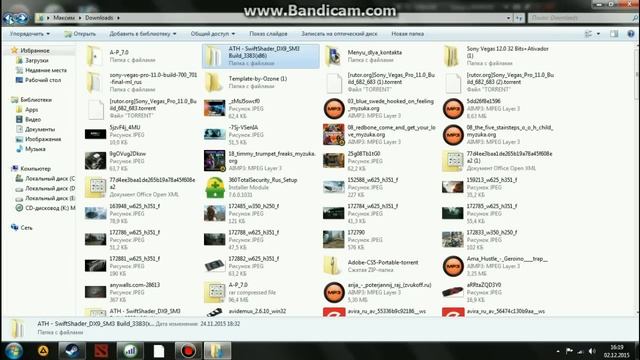This screenshot has width=640, height=360.
Task: Select the 5dd26f8e1596 MP3 file icon
Action: tap(453, 109)
